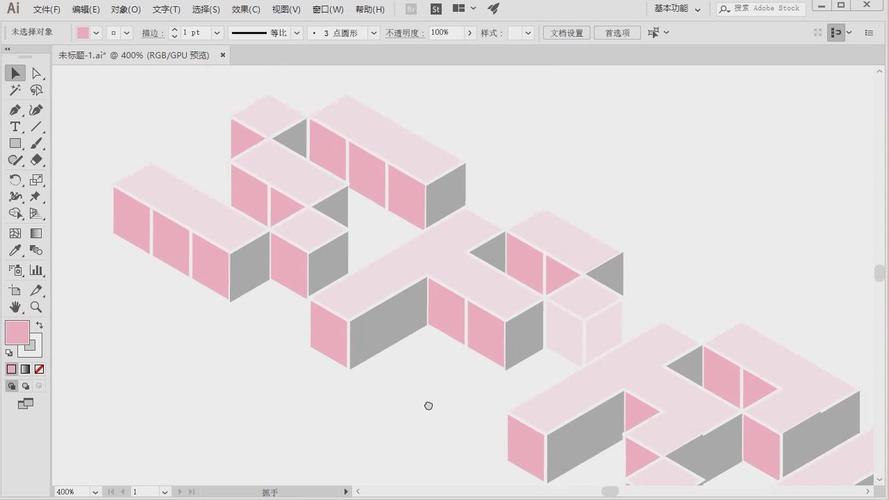The image size is (889, 500).
Task: Select the Curvature tool
Action: pos(36,110)
